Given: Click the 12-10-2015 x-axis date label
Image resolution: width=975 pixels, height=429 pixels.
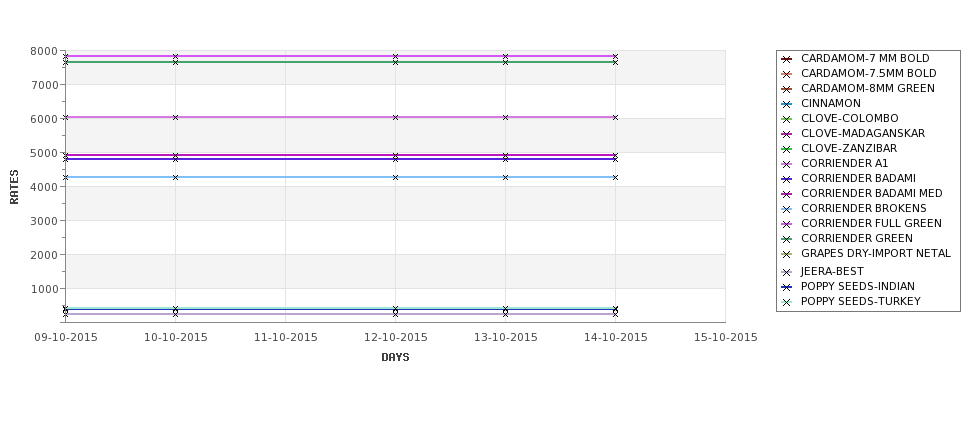Looking at the screenshot, I should click(x=395, y=338).
